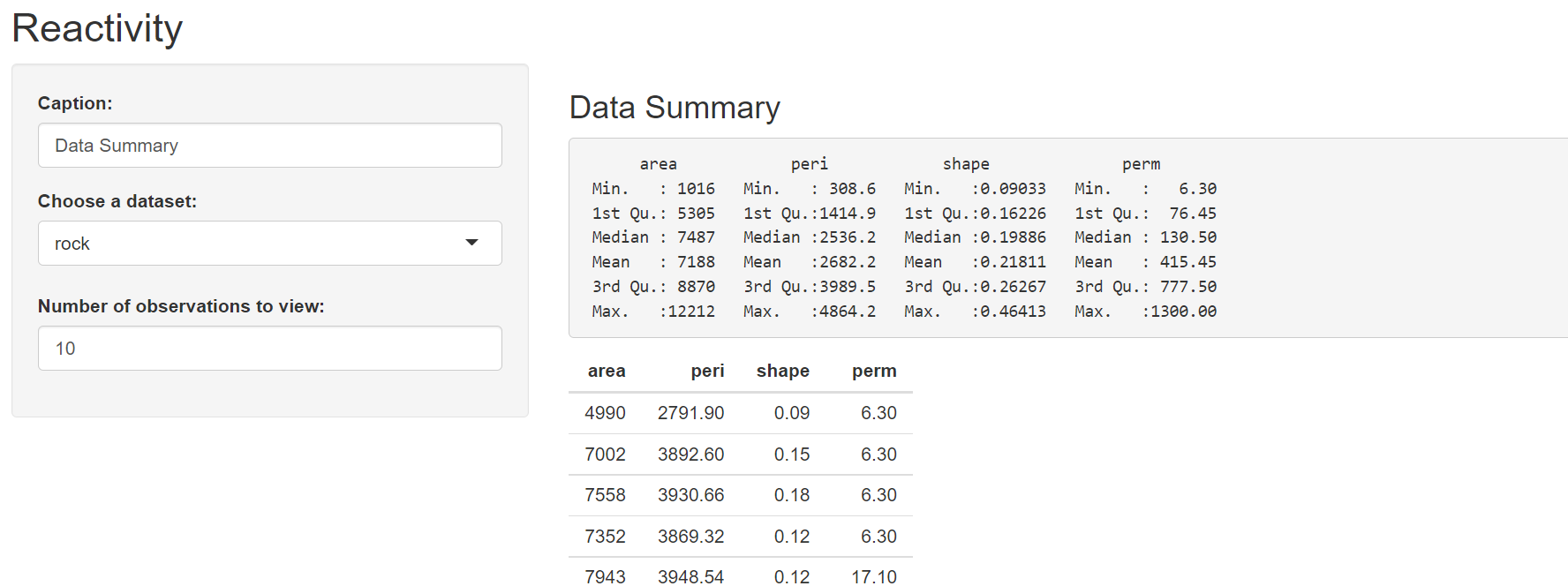Screen dimensions: 1568x586
Task: Click the Reactivity page title
Action: tap(97, 28)
